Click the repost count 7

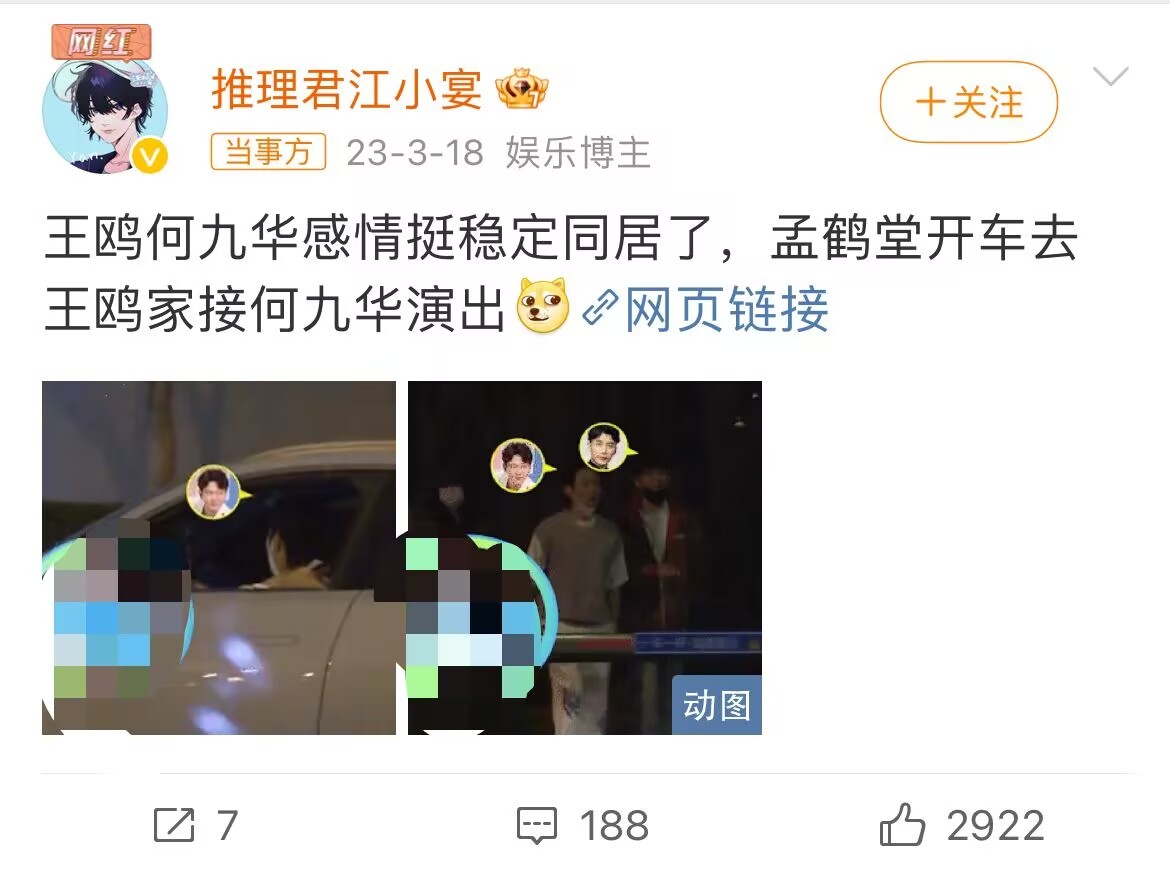click(227, 826)
